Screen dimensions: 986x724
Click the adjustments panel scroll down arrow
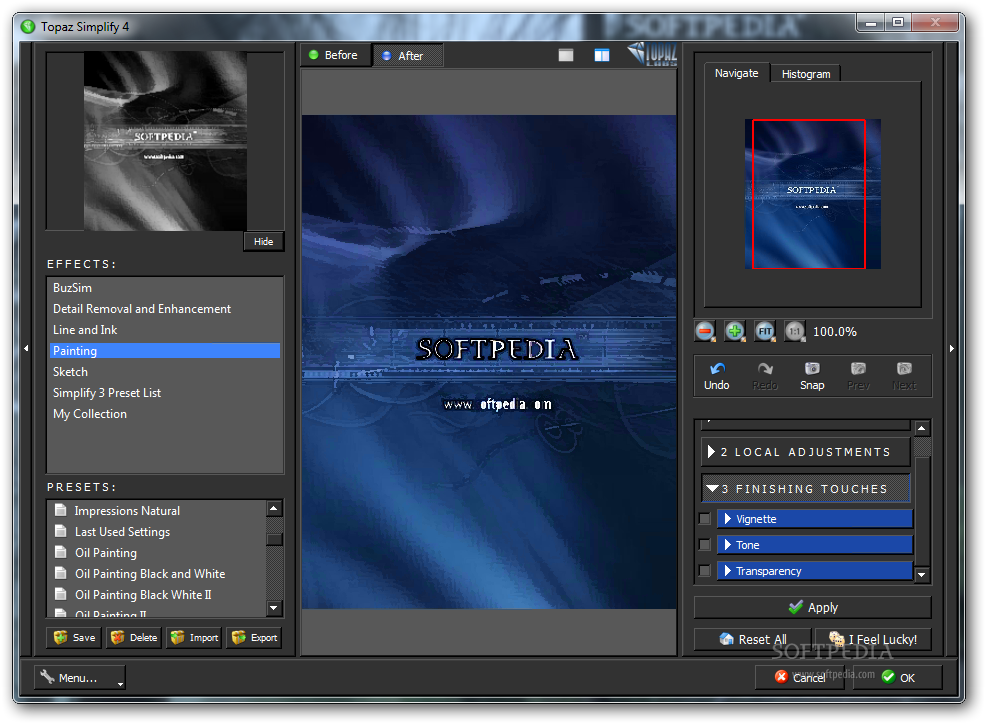pyautogui.click(x=922, y=574)
